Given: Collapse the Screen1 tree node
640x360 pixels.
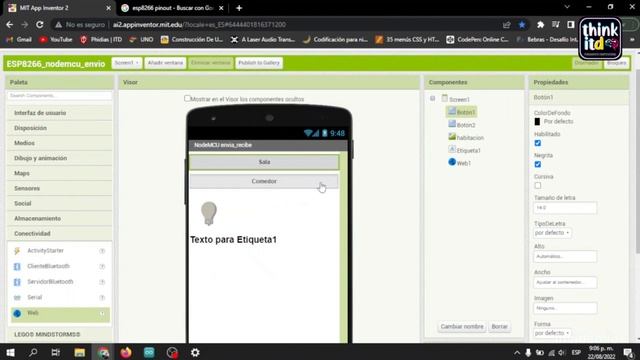Looking at the screenshot, I should point(432,98).
